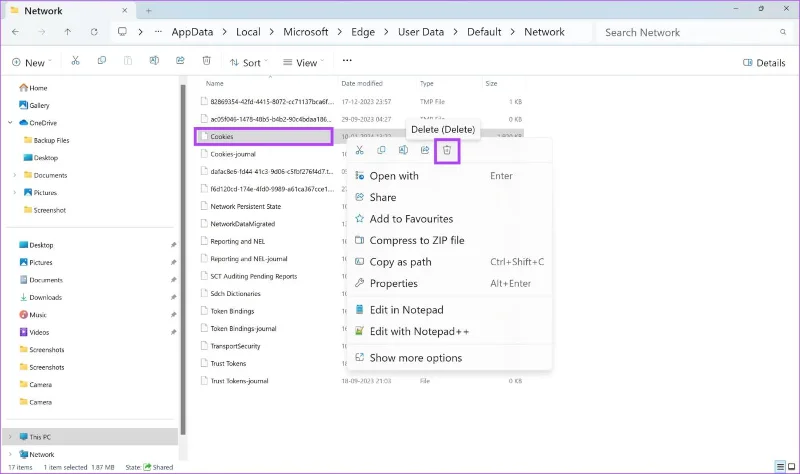800x474 pixels.
Task: Go up one folder level arrow
Action: [x=68, y=32]
